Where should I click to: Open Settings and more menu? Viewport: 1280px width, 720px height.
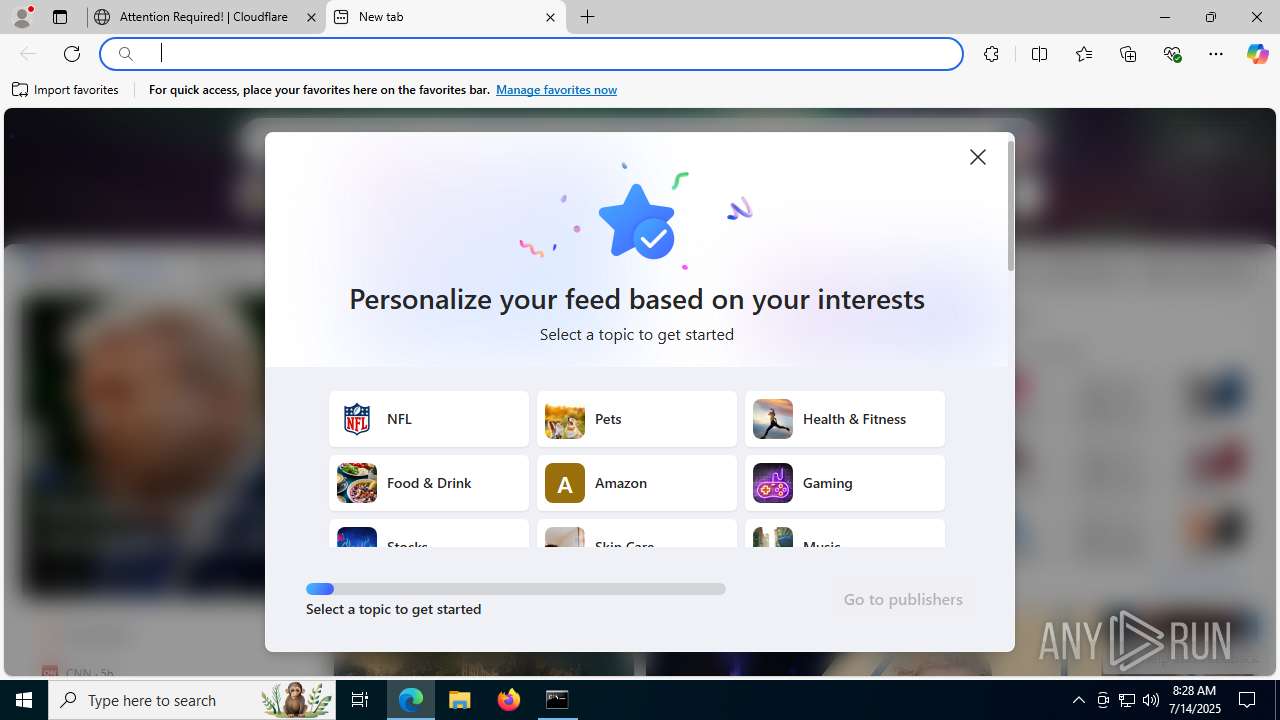click(1216, 54)
